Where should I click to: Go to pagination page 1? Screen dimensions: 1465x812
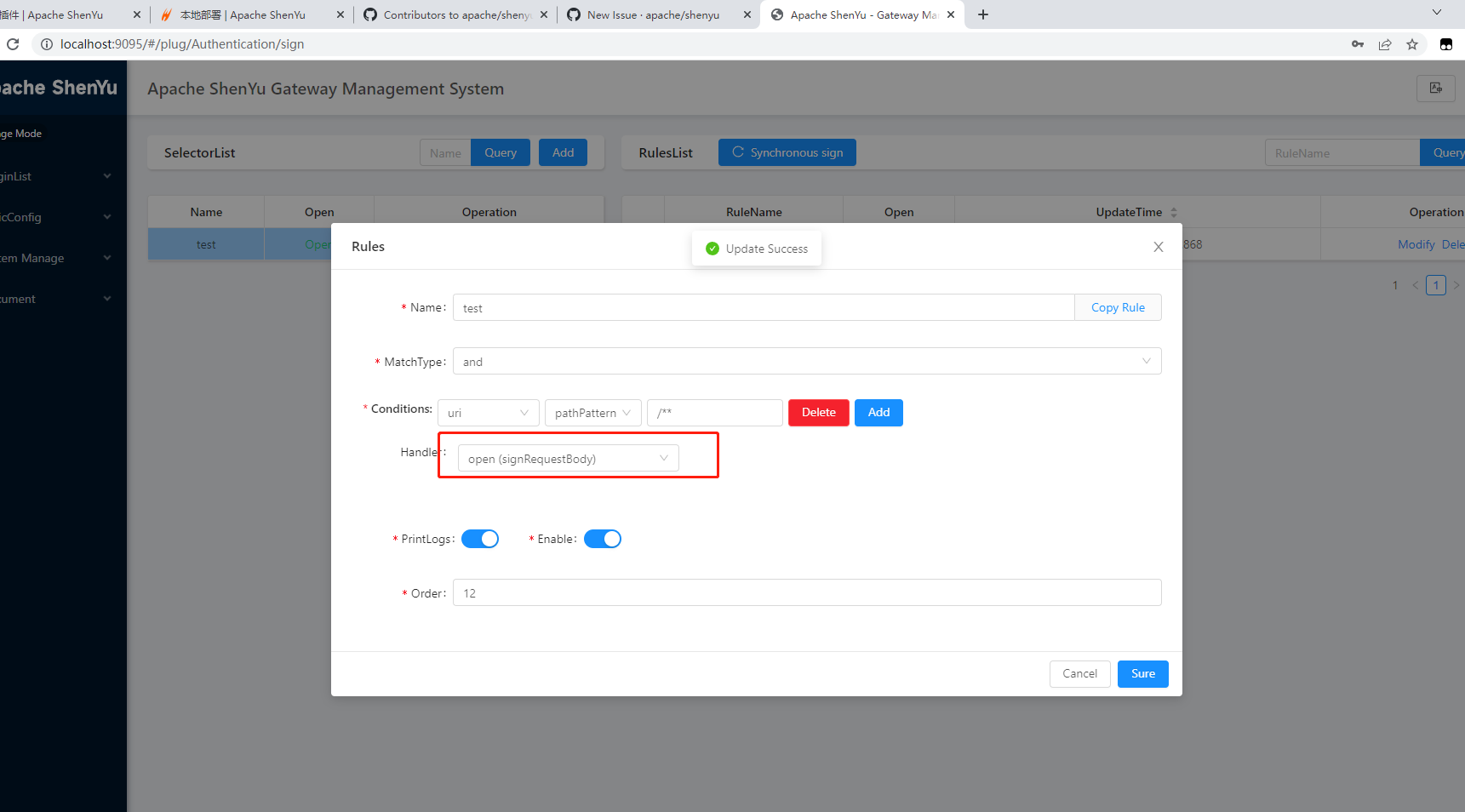click(x=1436, y=285)
